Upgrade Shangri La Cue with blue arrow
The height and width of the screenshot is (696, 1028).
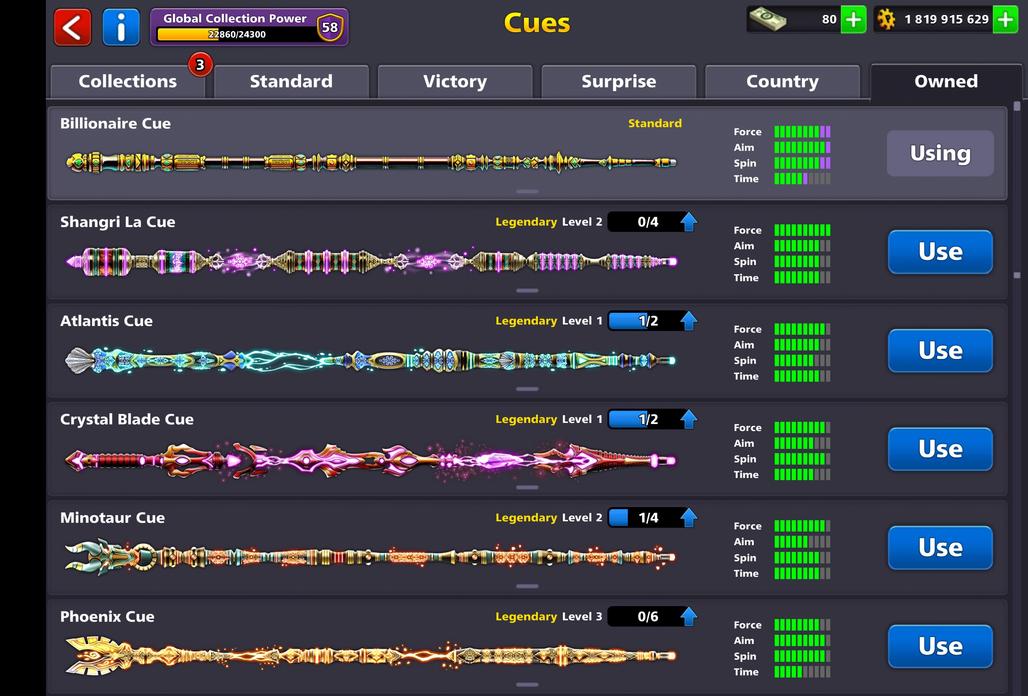[x=688, y=222]
